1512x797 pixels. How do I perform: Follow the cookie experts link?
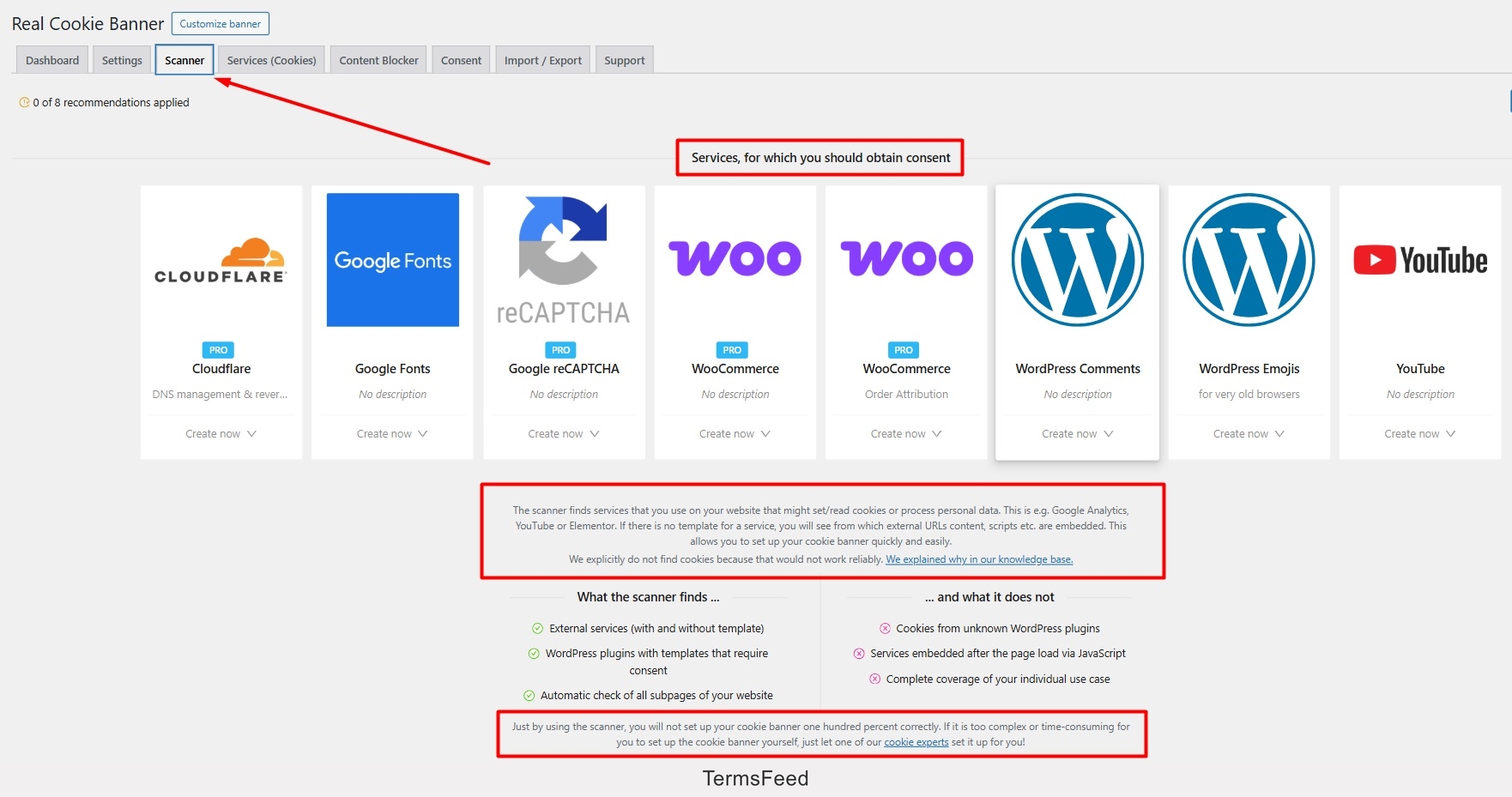[916, 742]
